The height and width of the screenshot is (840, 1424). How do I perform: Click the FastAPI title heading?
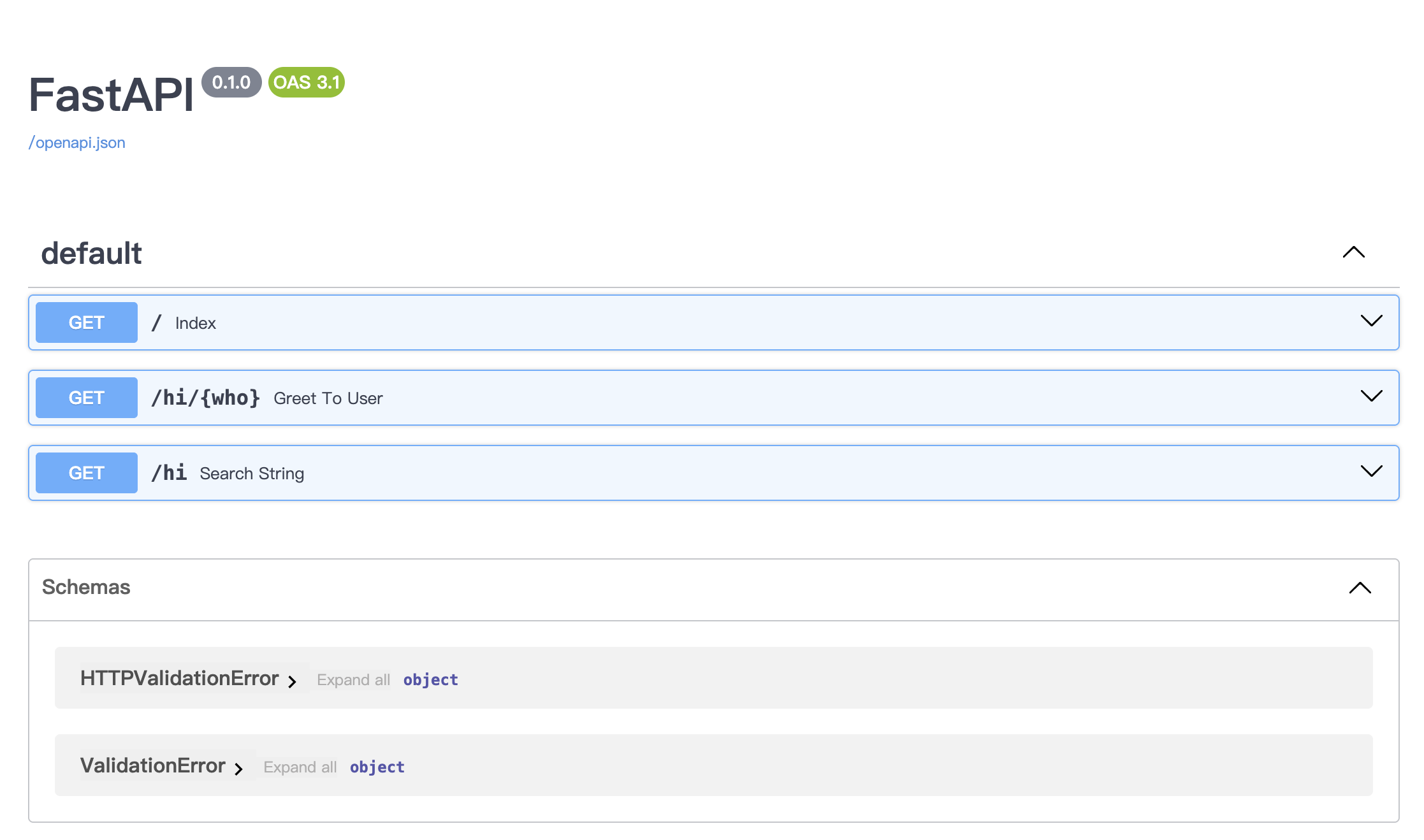click(x=110, y=96)
